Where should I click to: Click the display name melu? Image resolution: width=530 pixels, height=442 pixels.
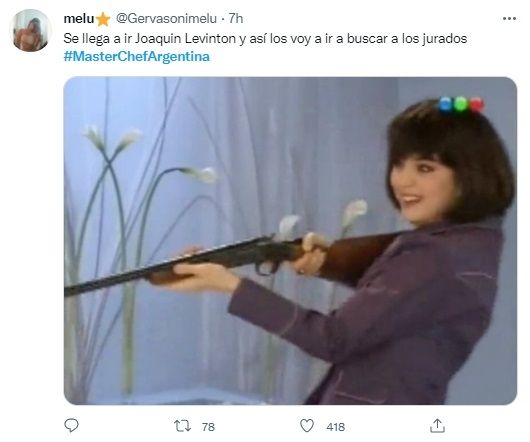click(79, 19)
